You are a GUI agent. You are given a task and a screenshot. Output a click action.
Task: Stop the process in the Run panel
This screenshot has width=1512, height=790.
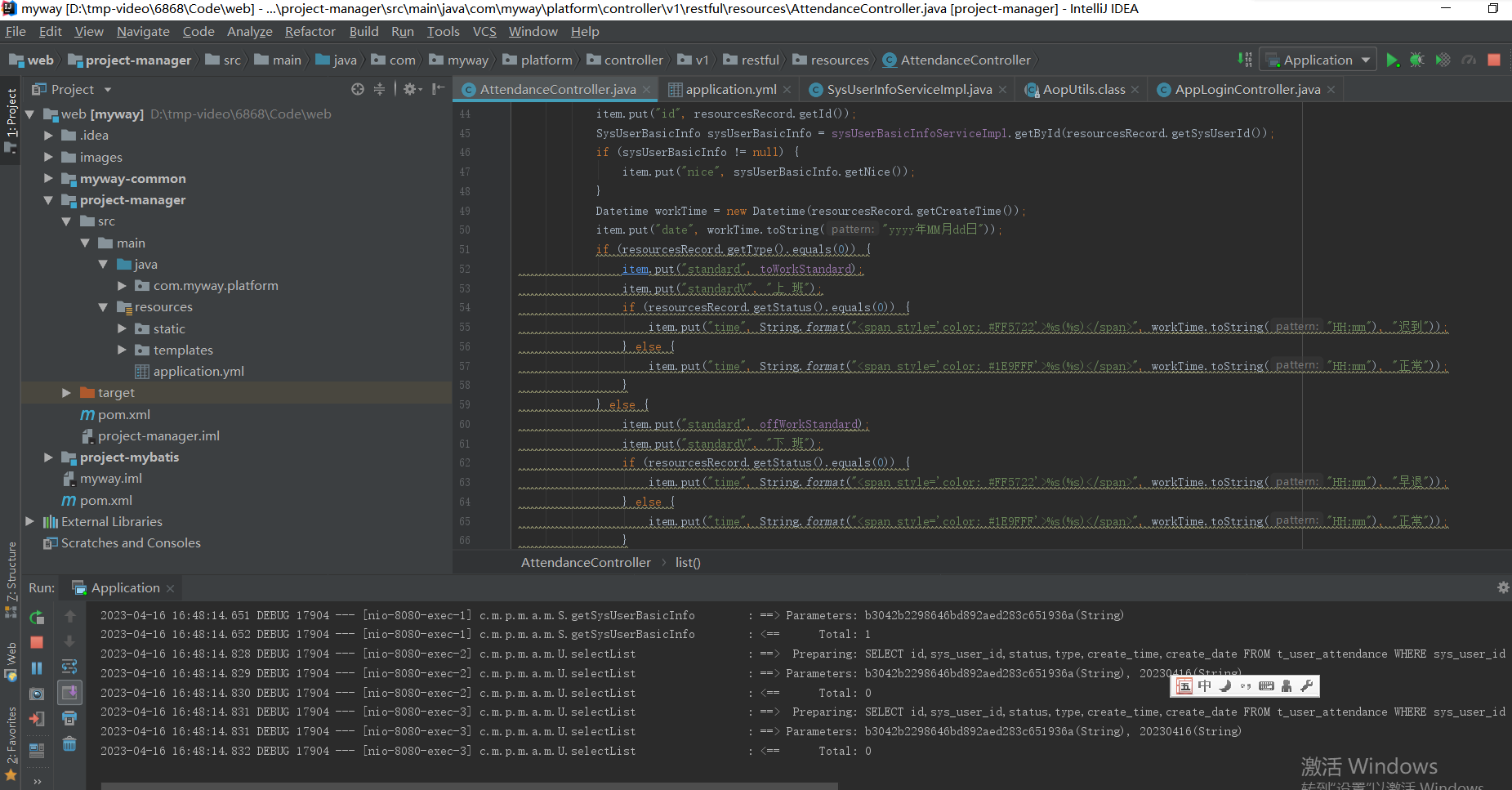(37, 643)
